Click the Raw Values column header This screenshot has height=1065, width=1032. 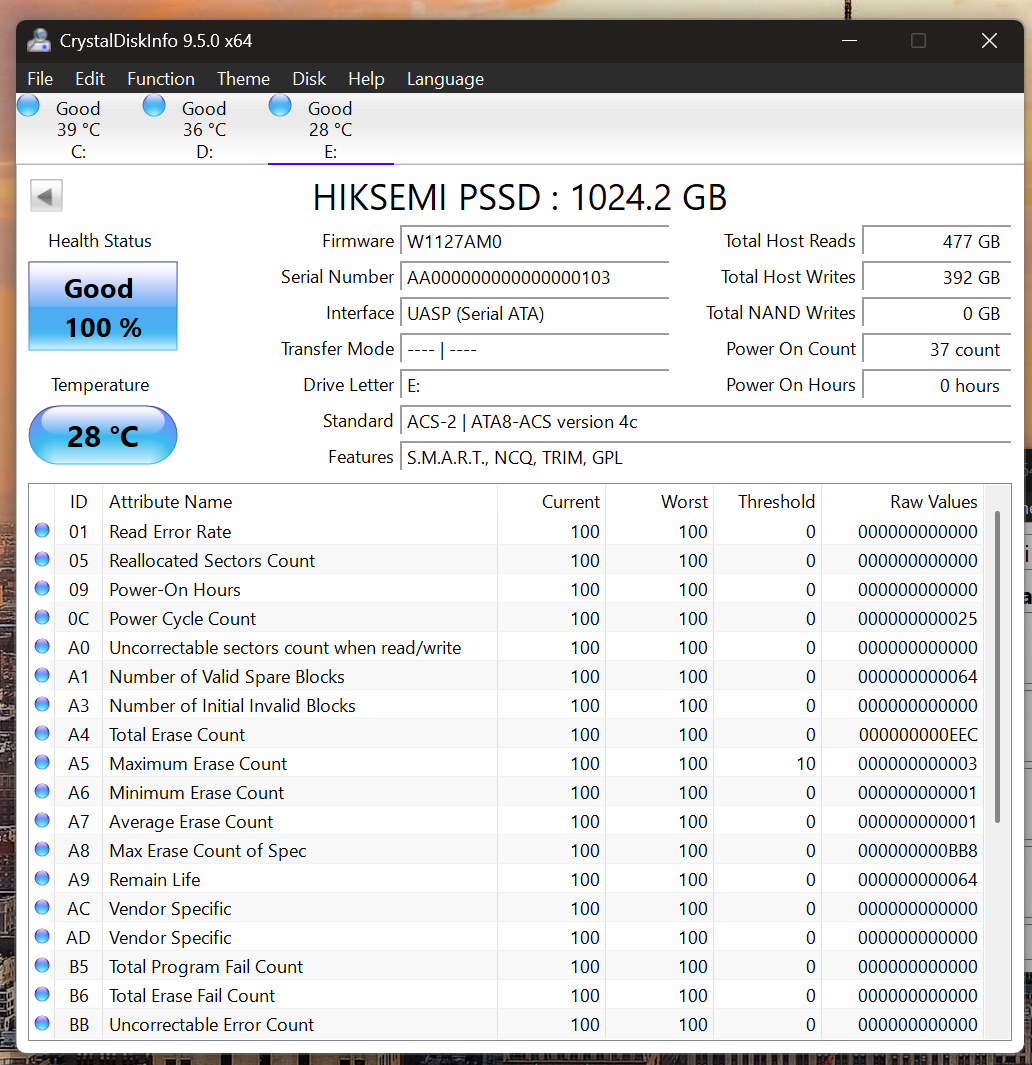click(x=902, y=502)
